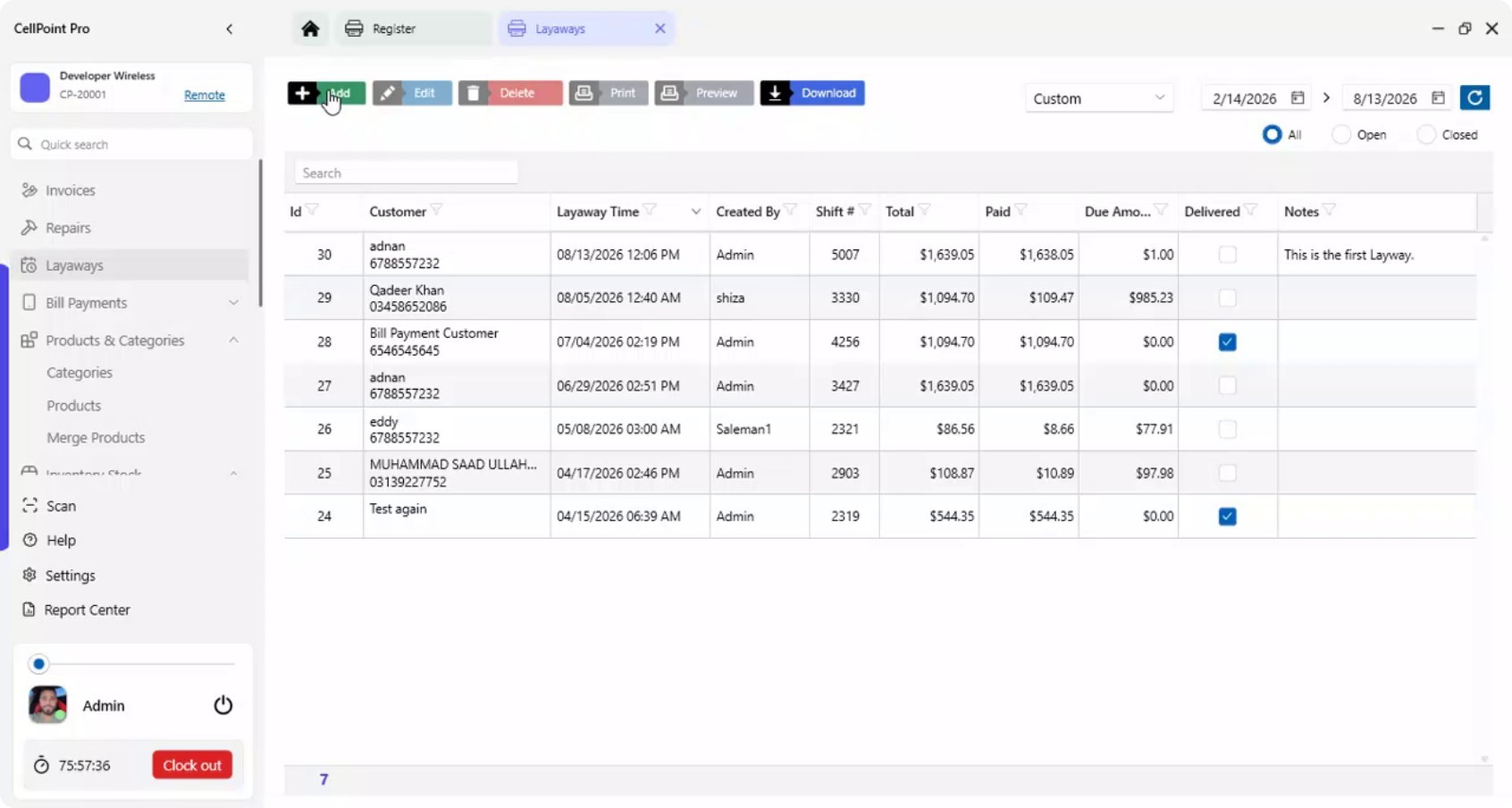
Task: Click the Preview icon
Action: coord(669,93)
